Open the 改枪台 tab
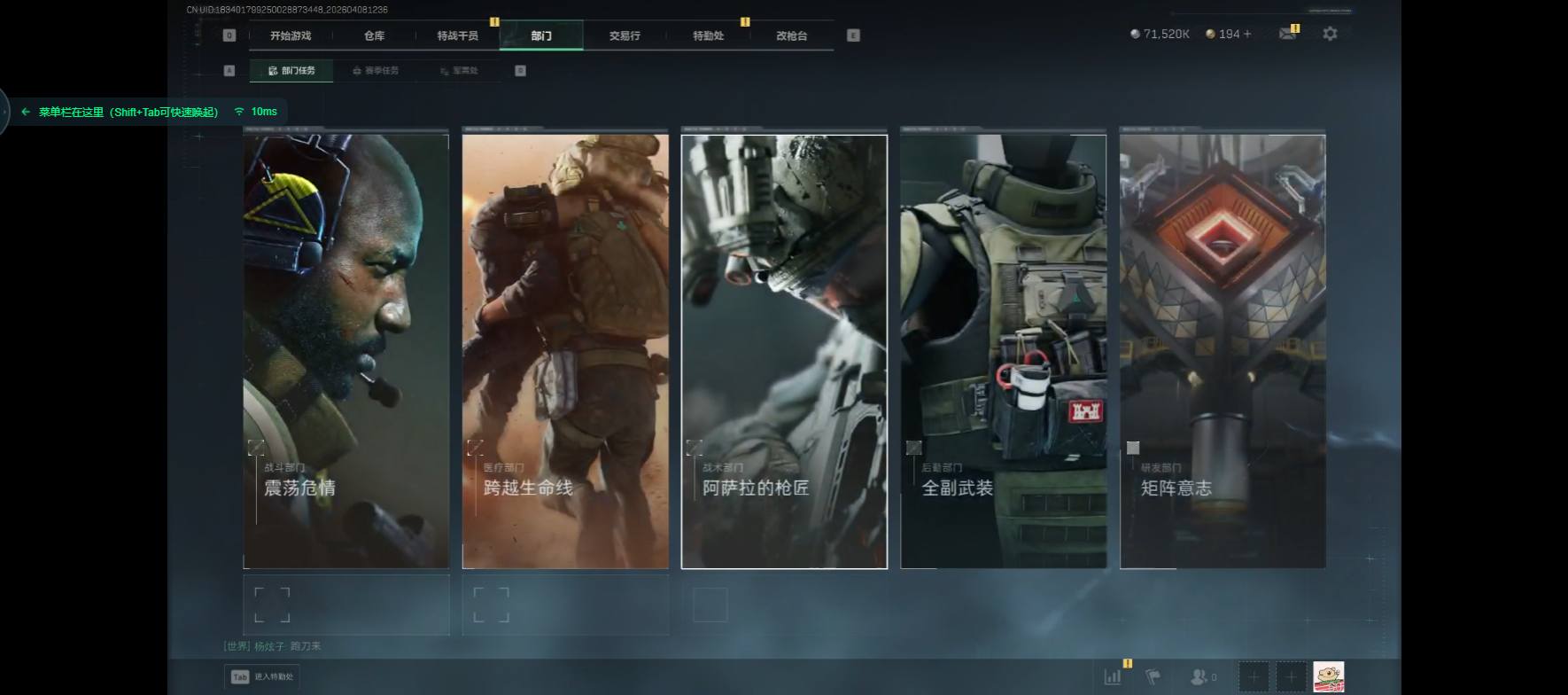1568x695 pixels. (x=791, y=35)
